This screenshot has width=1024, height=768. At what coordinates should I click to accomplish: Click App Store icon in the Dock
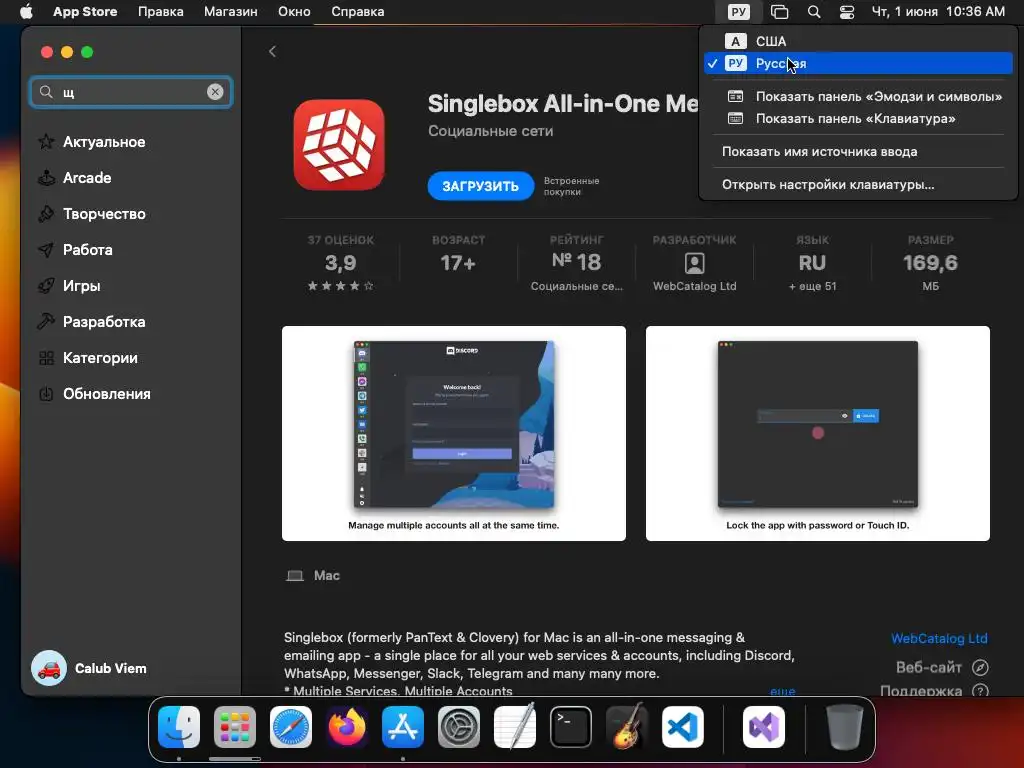pyautogui.click(x=403, y=727)
